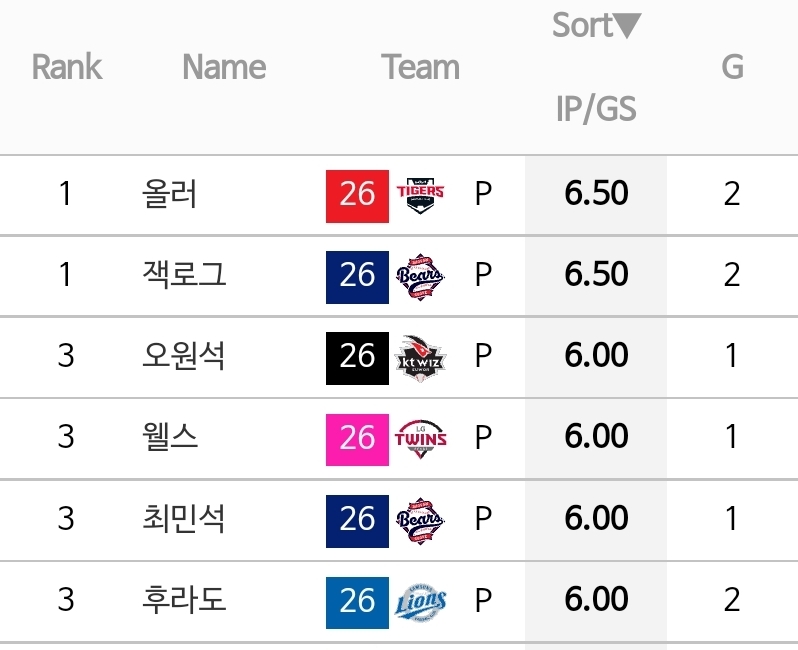This screenshot has height=650, width=798.
Task: Click the Bears logo next to 최민석
Action: (420, 521)
